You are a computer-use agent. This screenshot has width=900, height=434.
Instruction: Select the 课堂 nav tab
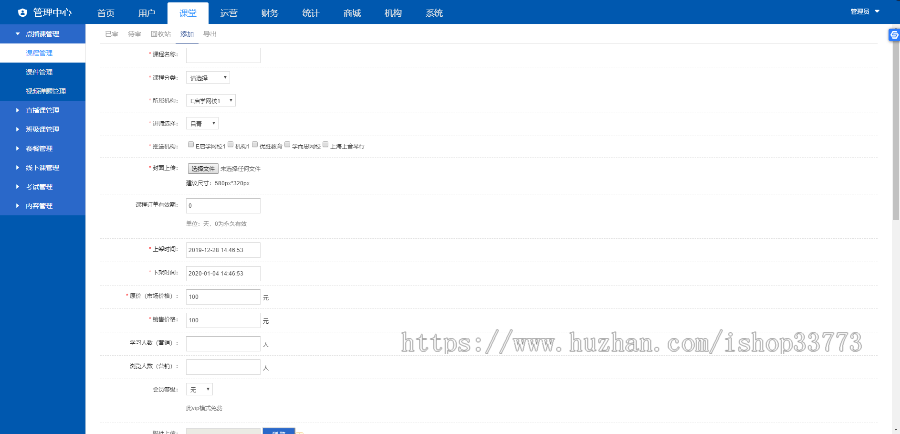coord(188,13)
